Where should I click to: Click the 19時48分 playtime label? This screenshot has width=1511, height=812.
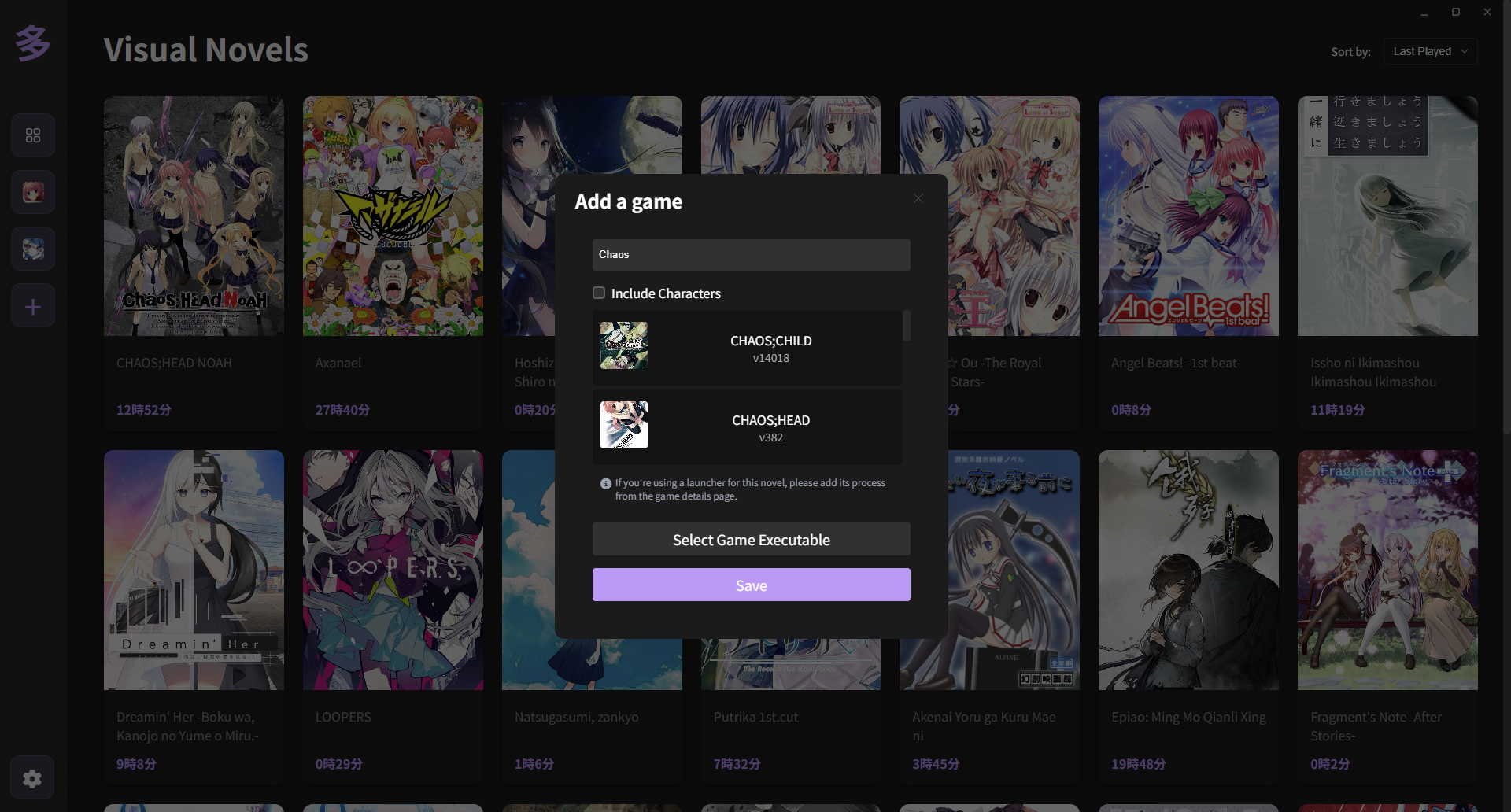[1138, 764]
